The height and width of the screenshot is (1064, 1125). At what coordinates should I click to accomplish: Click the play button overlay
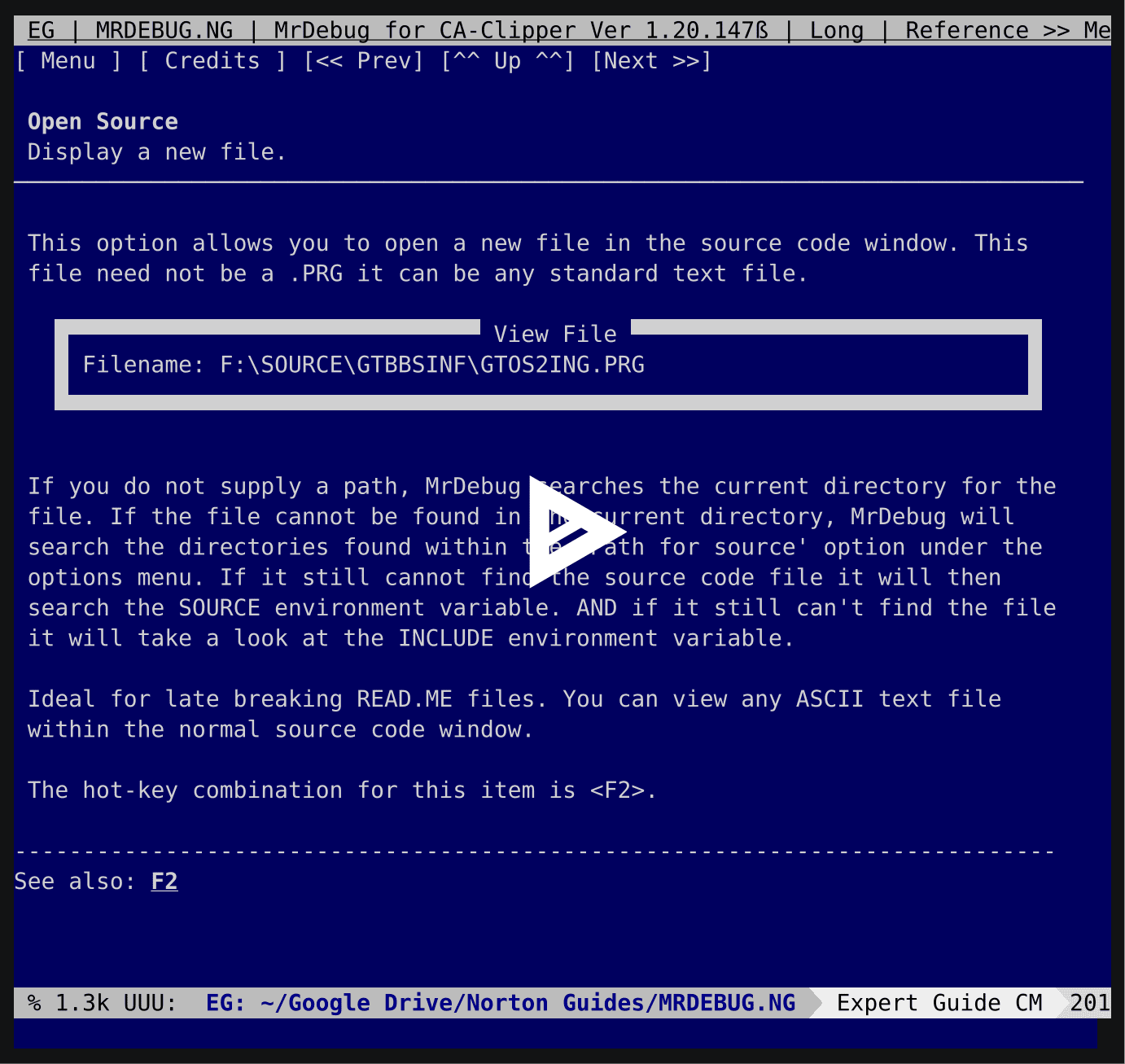(576, 532)
